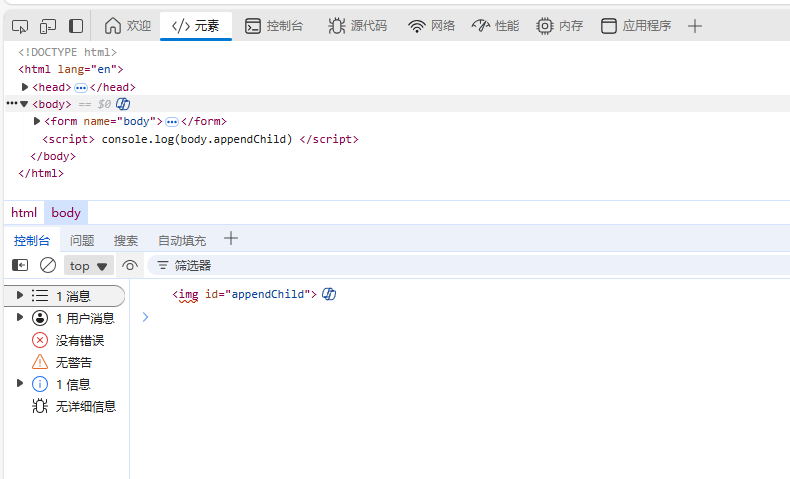Switch to the 元素 elements tab

[x=195, y=26]
